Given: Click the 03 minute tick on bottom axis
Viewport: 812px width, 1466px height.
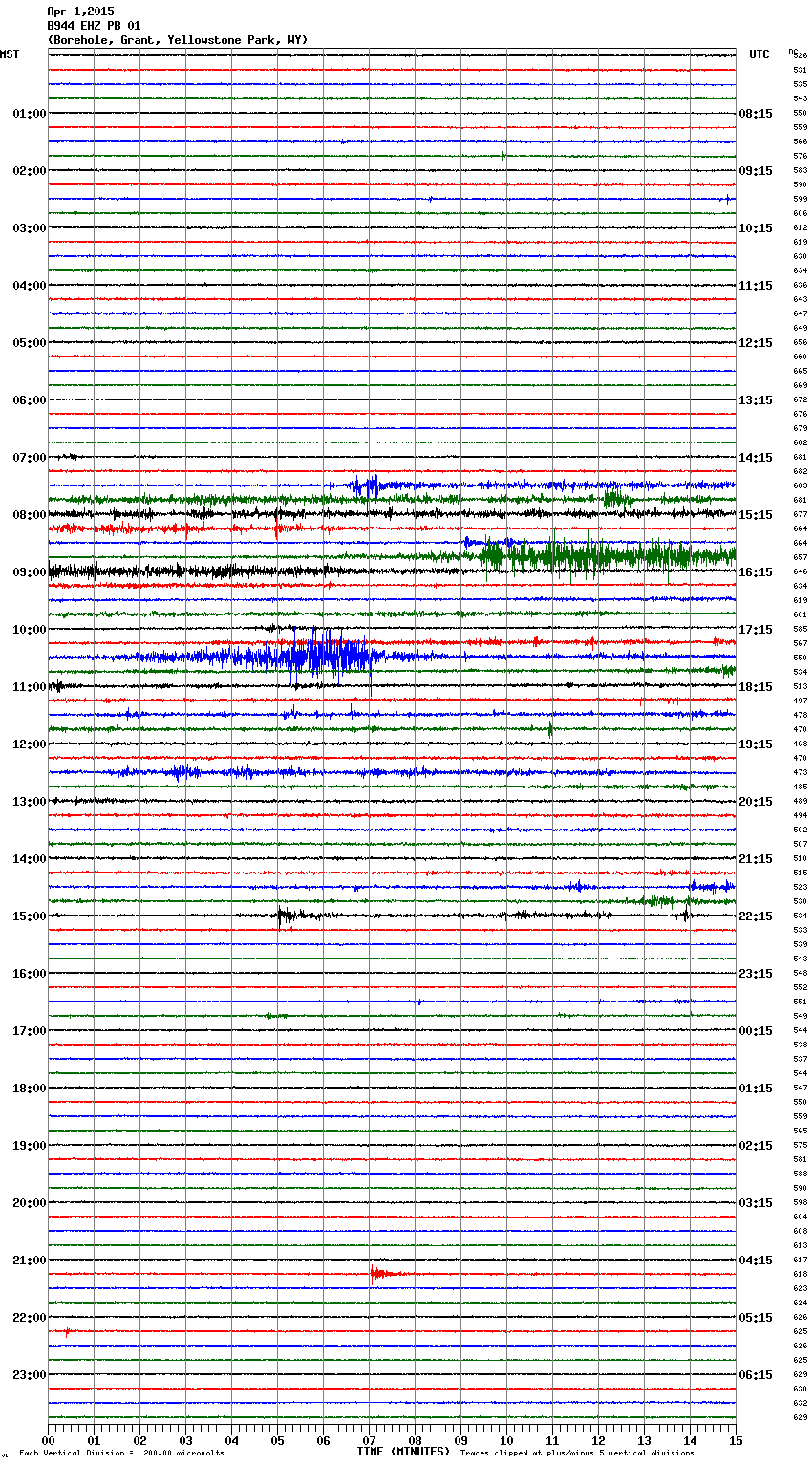Looking at the screenshot, I should click(185, 1440).
